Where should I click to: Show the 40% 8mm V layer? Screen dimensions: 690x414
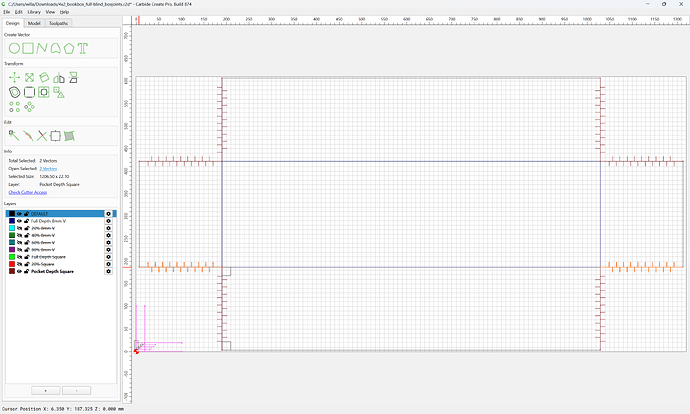click(x=19, y=235)
